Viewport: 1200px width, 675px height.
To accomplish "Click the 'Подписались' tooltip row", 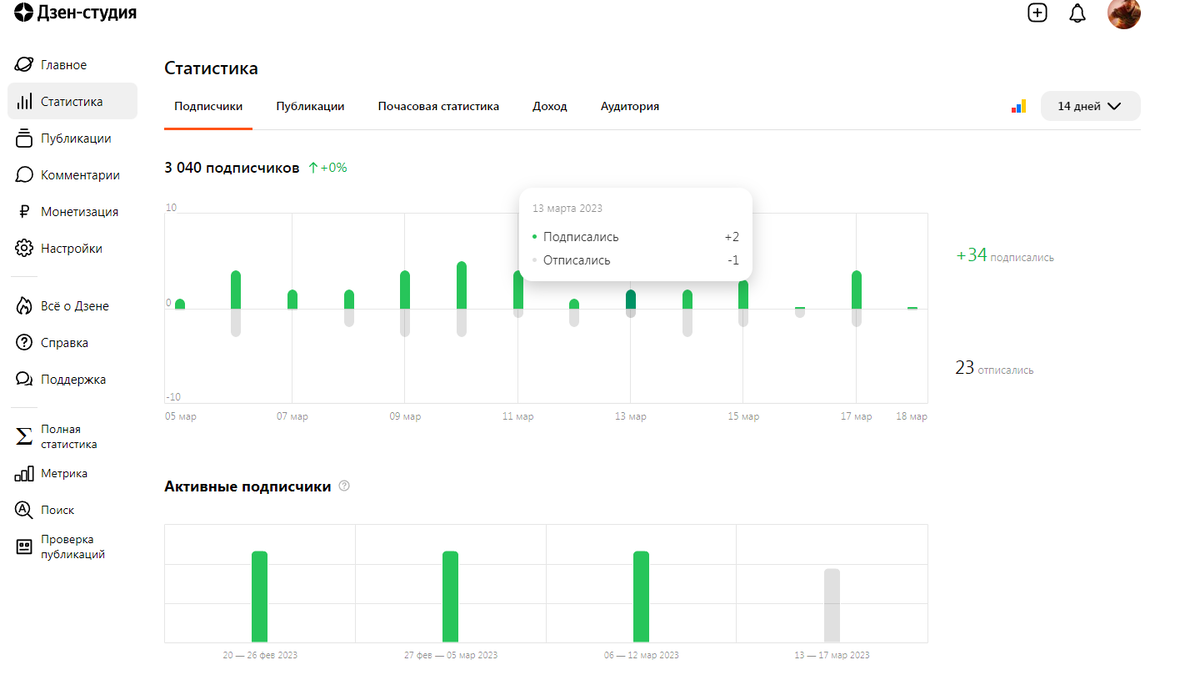I will point(635,237).
